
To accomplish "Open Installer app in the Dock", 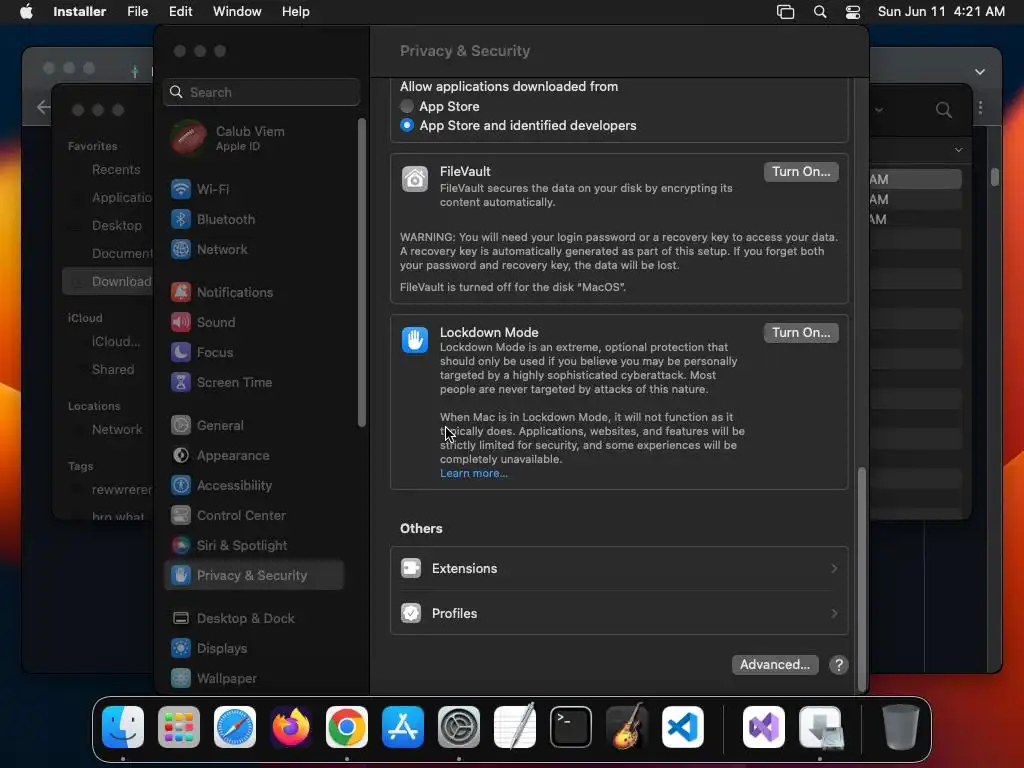I will 820,727.
